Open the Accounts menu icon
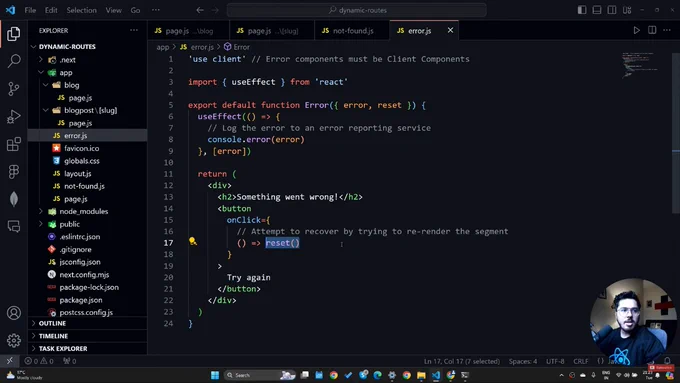This screenshot has width=680, height=383. (x=13, y=313)
